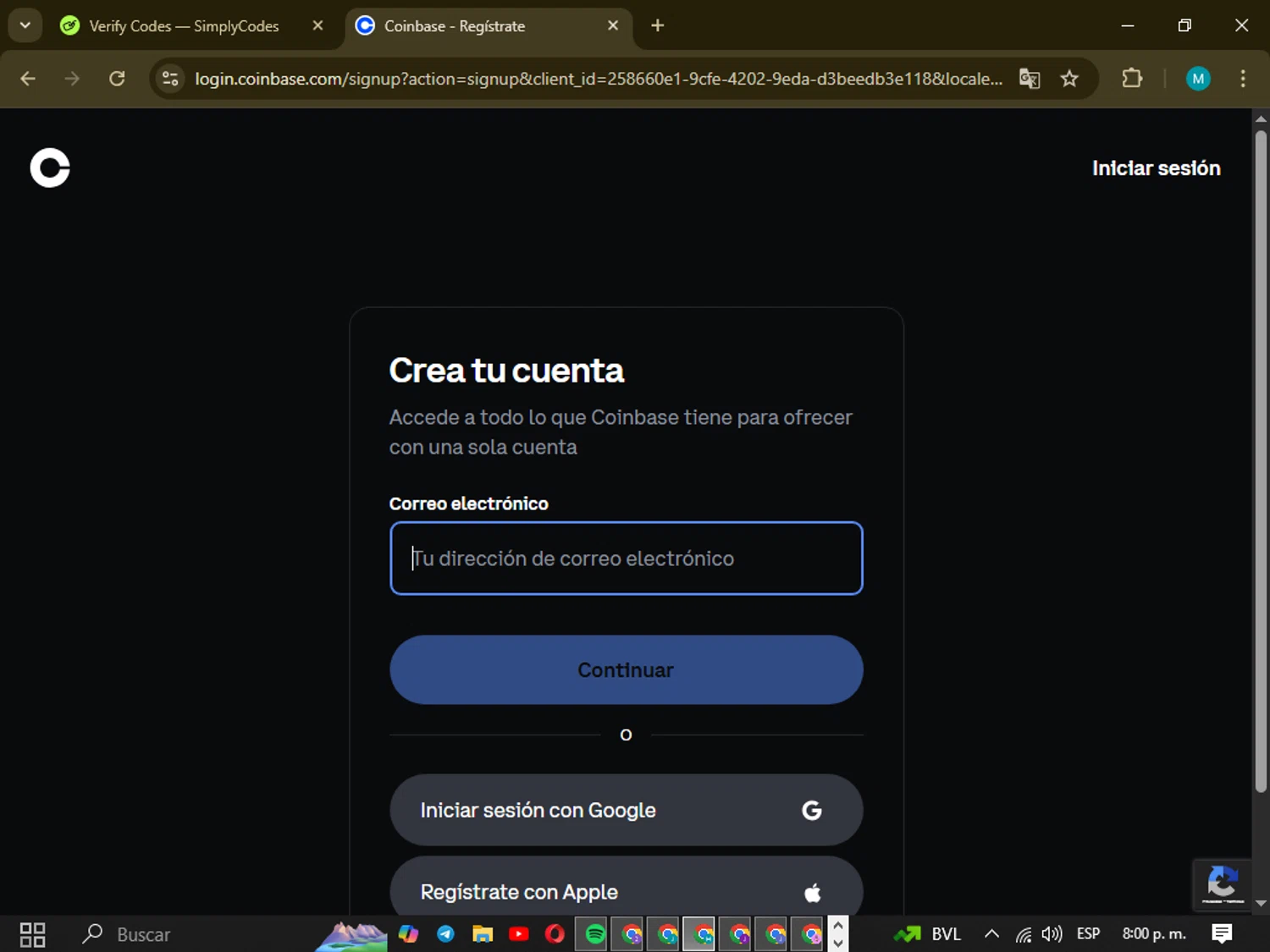This screenshot has width=1270, height=952.
Task: View site information icon
Action: pos(170,79)
